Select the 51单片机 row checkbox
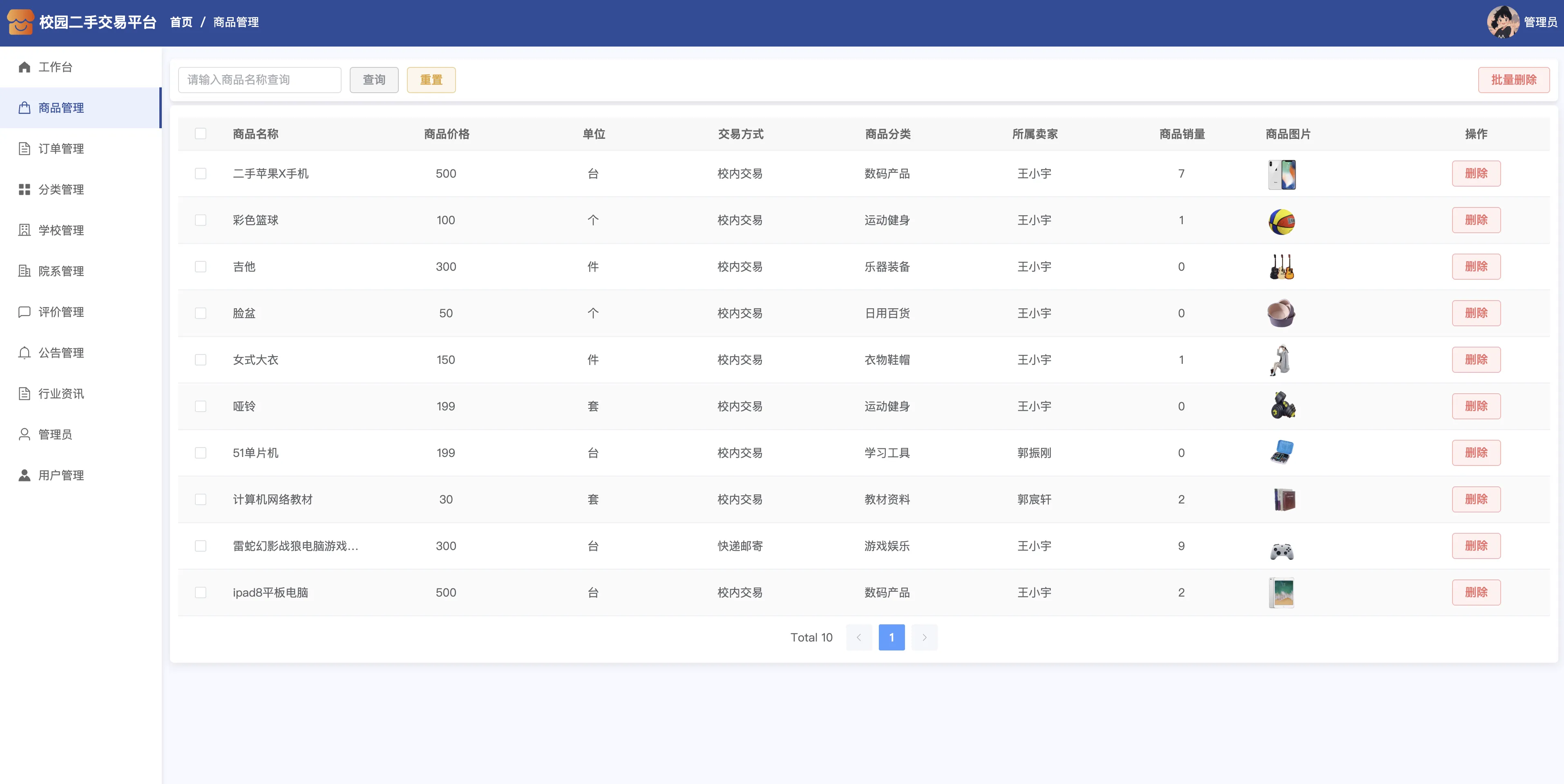 tap(200, 453)
